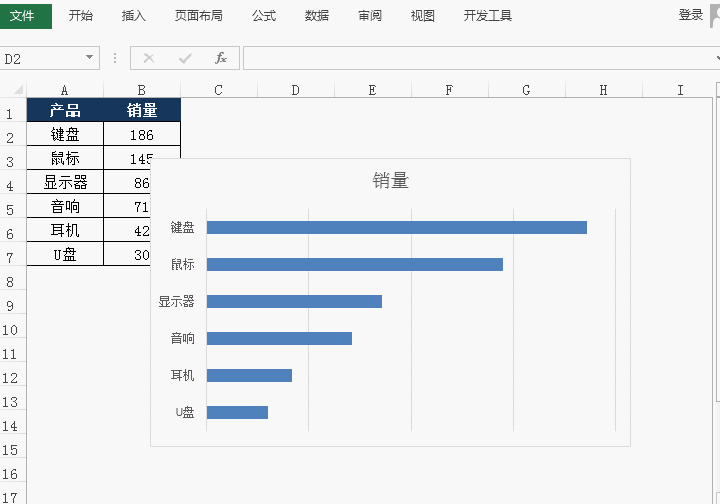Image resolution: width=720 pixels, height=504 pixels.
Task: Select column F header
Action: click(x=450, y=90)
